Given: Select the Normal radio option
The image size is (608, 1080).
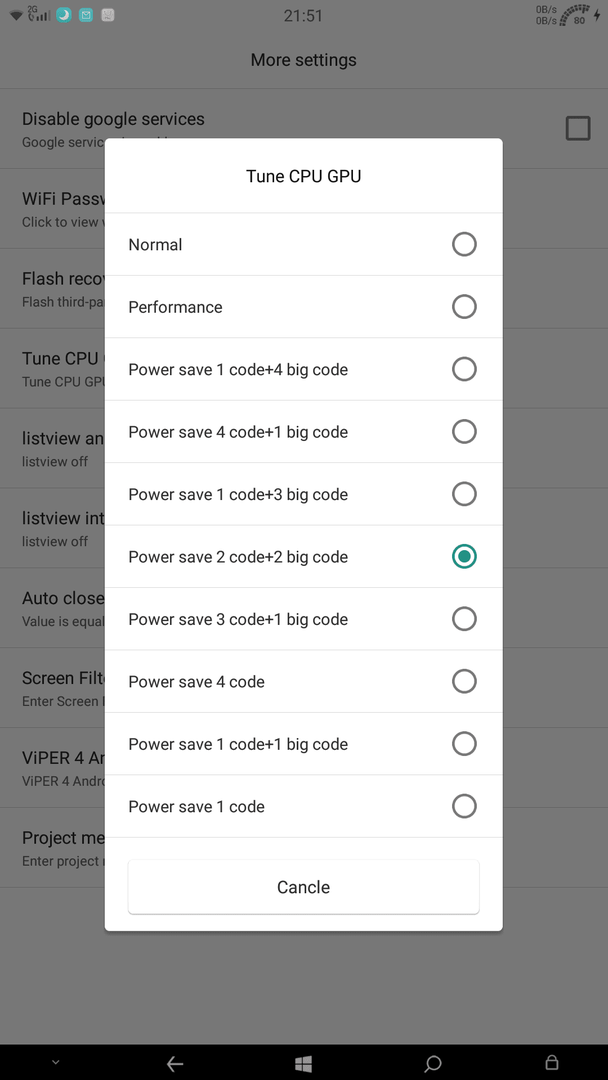Looking at the screenshot, I should point(304,245).
